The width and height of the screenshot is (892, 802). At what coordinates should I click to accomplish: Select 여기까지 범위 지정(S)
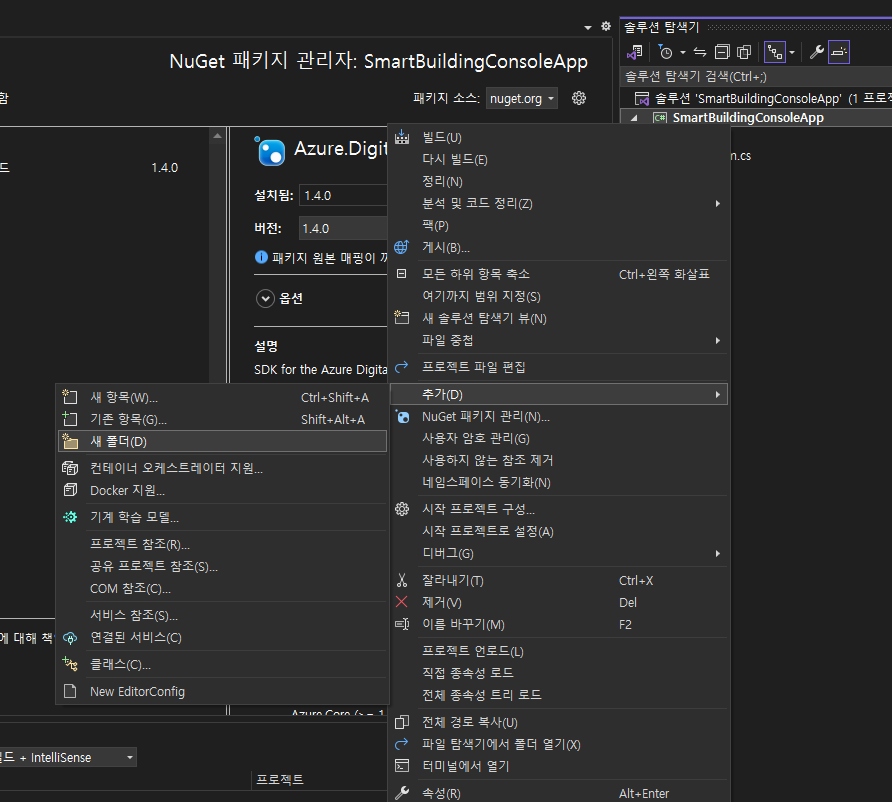tap(481, 296)
